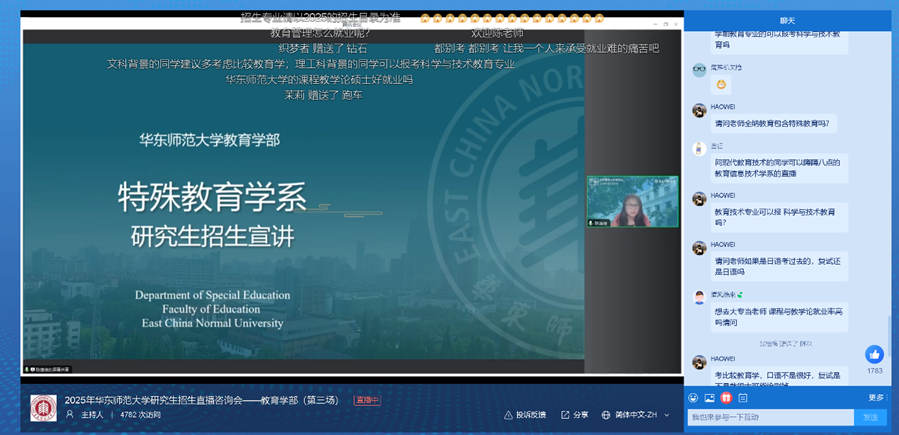Click danmaku 织梦者 赠送了 钻石
The image size is (899, 435).
(323, 48)
